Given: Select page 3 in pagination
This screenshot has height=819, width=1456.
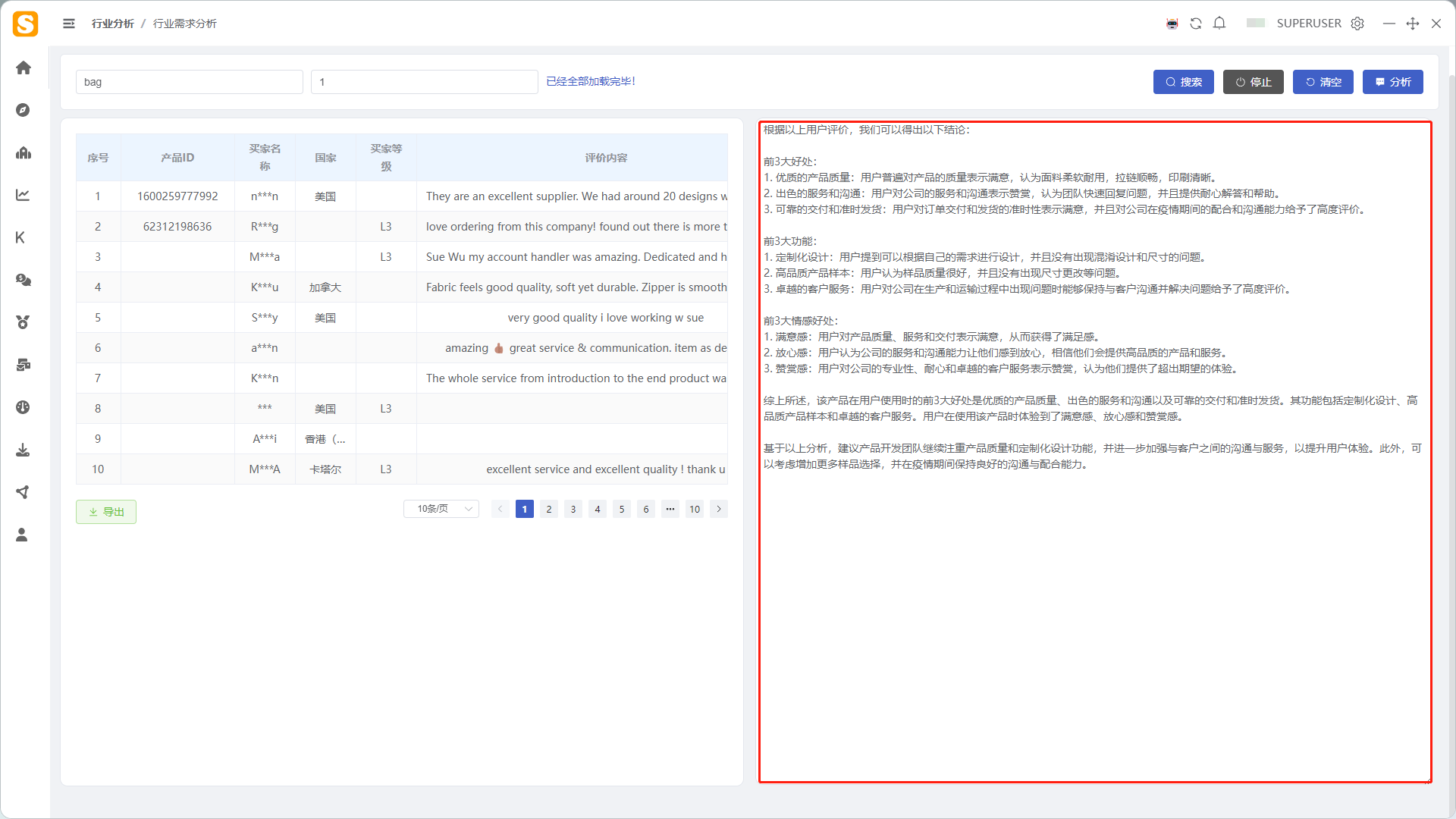Looking at the screenshot, I should (573, 509).
